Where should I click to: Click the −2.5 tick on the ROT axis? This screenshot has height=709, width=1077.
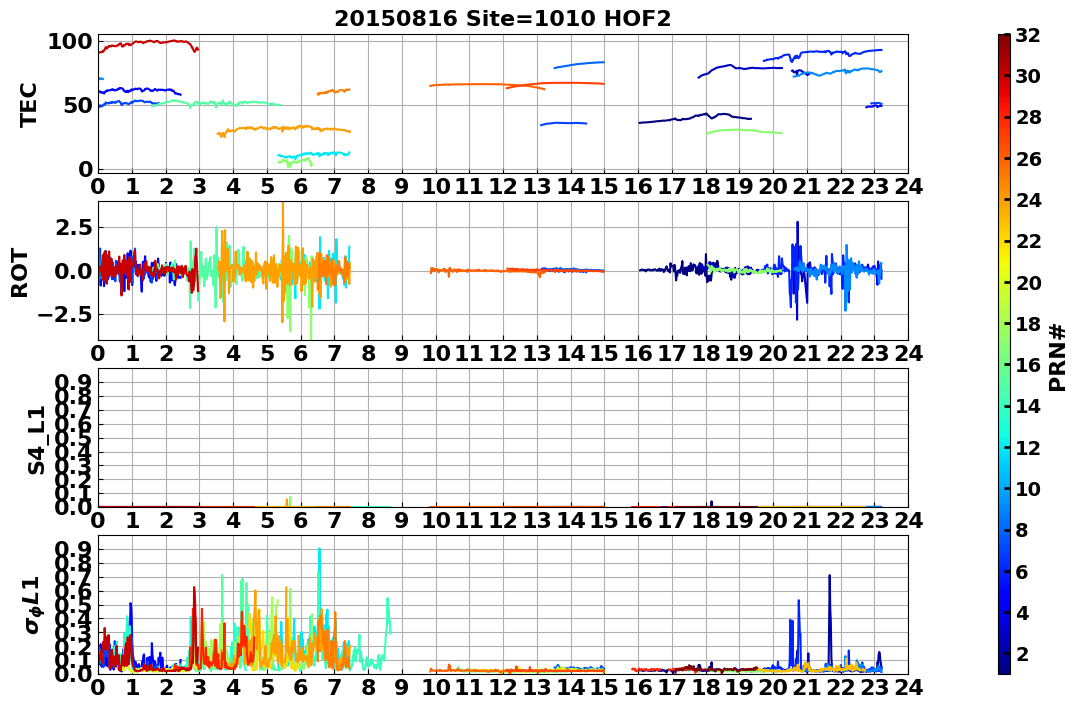point(66,315)
